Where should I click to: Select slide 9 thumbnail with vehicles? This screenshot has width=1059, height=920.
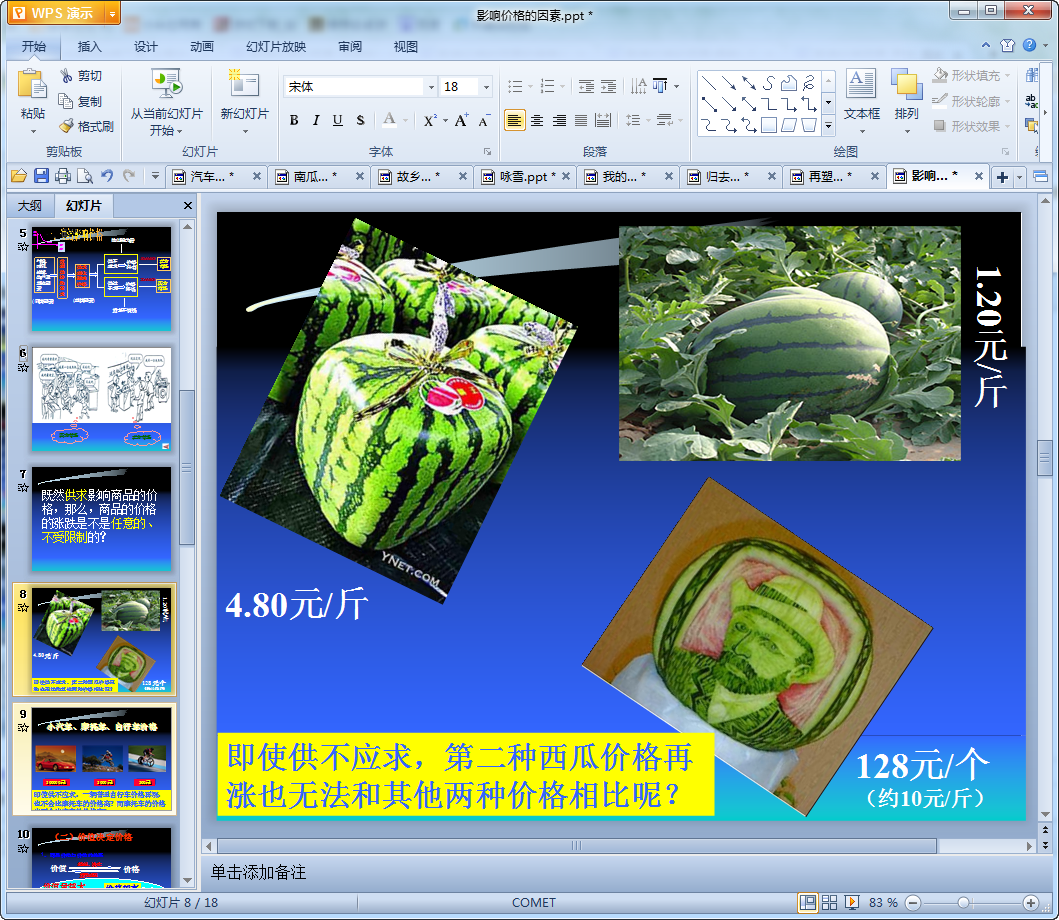pyautogui.click(x=101, y=759)
